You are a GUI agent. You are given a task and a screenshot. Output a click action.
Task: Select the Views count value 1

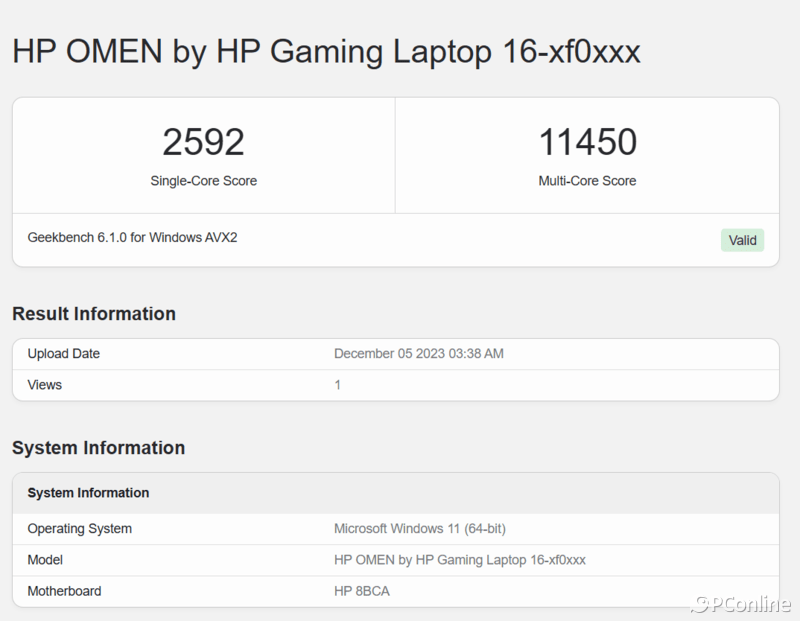337,385
